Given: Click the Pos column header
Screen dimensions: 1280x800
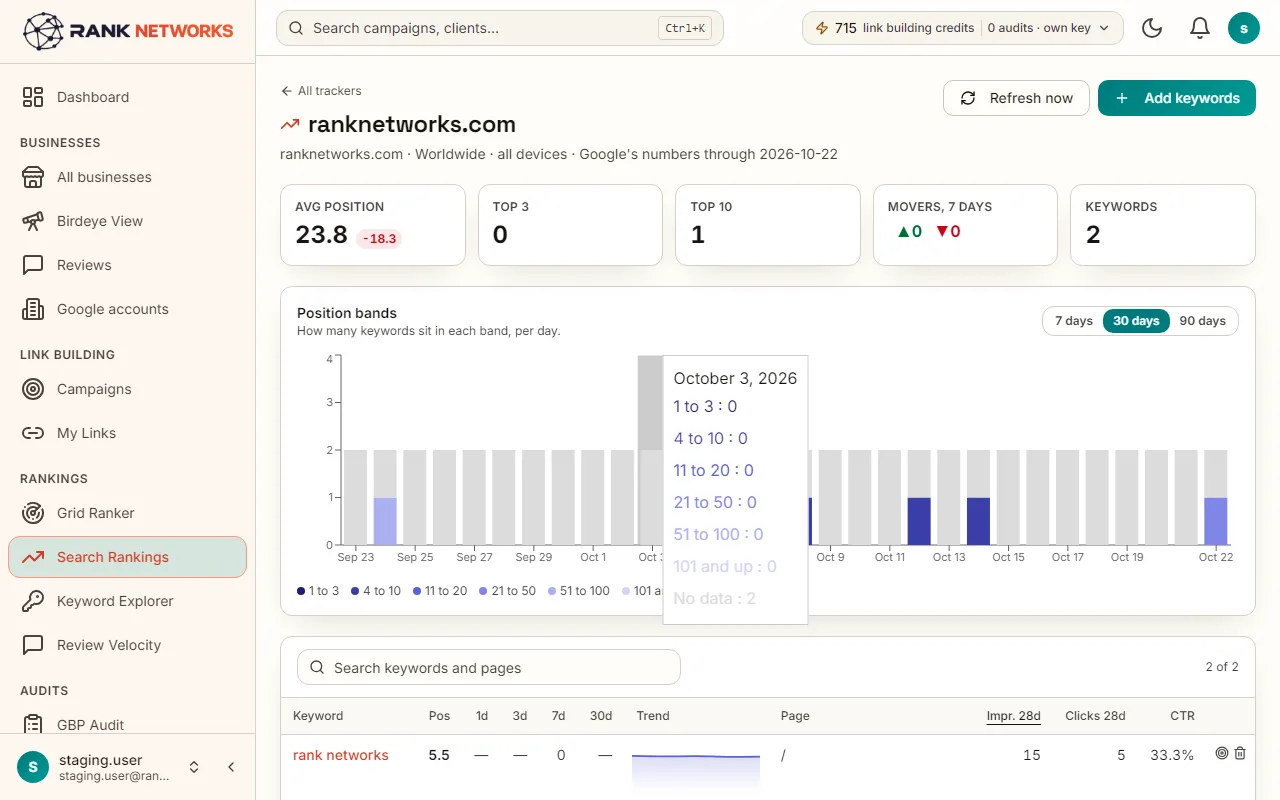Looking at the screenshot, I should click(x=440, y=716).
